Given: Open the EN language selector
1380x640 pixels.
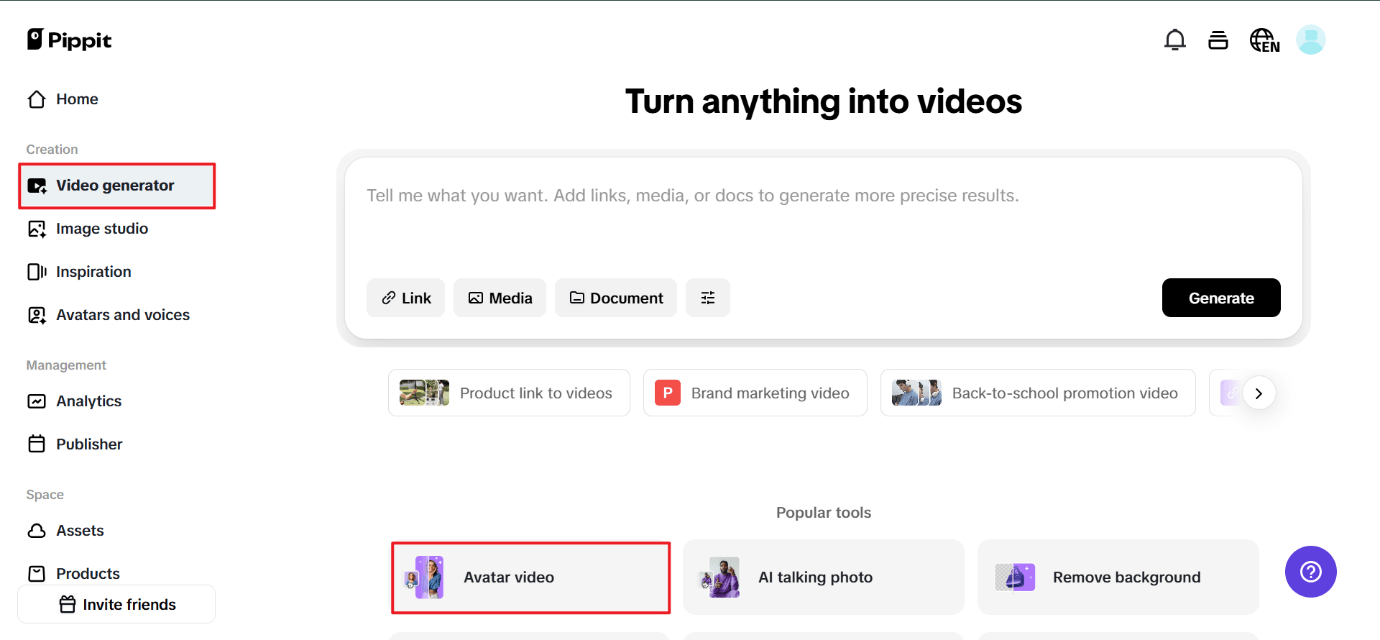Looking at the screenshot, I should (x=1263, y=40).
